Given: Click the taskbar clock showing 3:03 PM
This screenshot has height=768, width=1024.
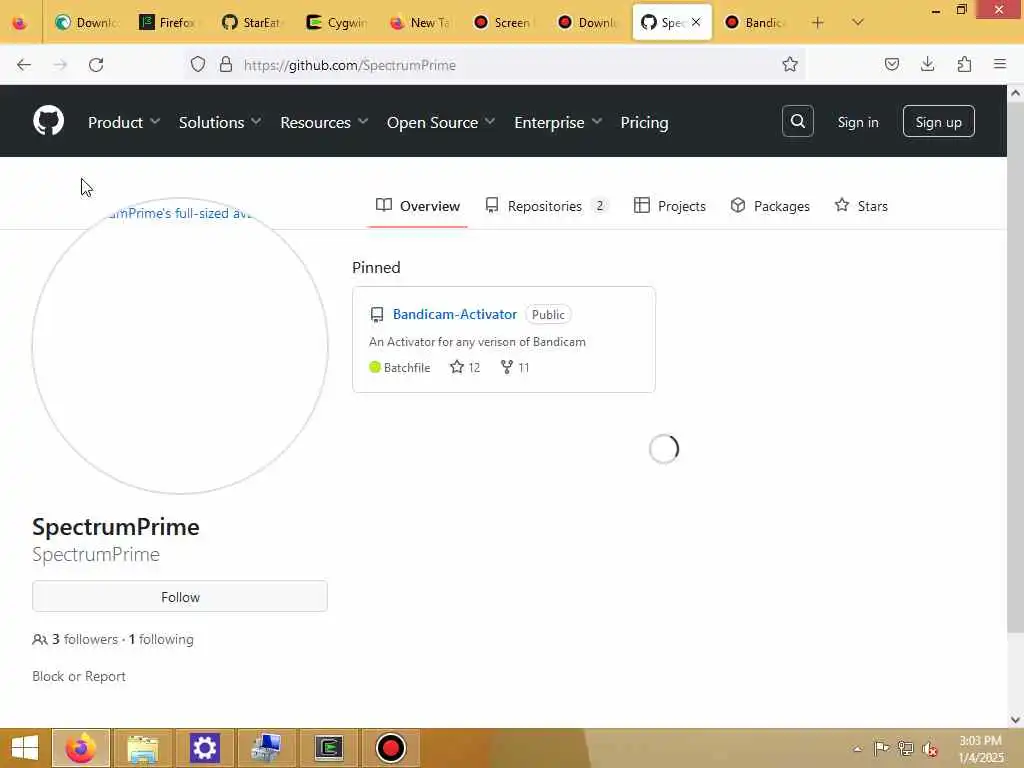Looking at the screenshot, I should (981, 749).
